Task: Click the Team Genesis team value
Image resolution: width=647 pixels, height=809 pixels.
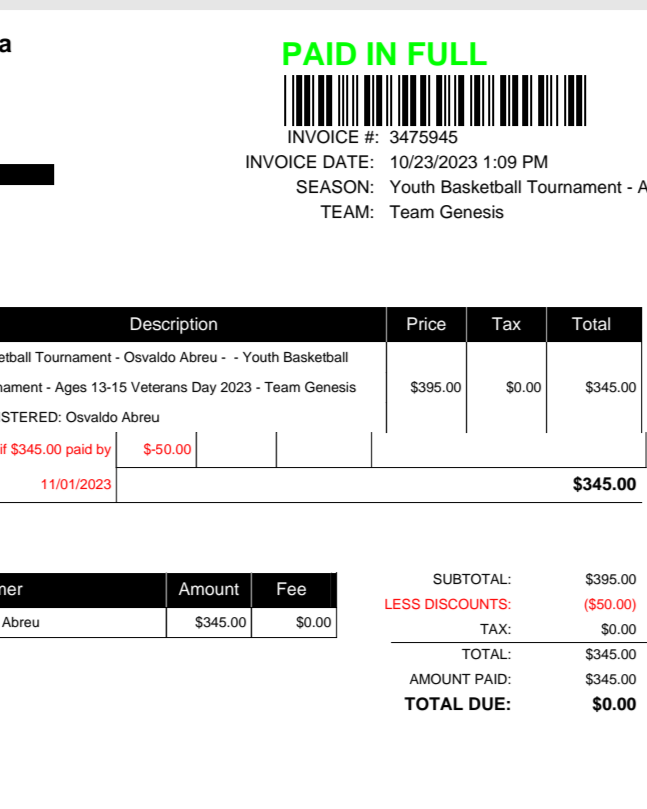Action: tap(446, 212)
